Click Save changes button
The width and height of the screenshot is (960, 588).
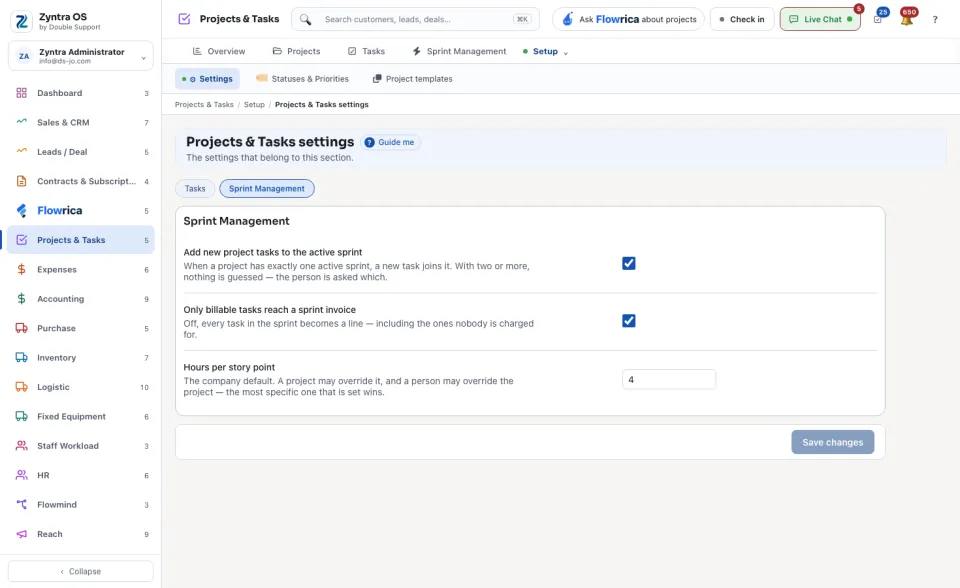(x=833, y=442)
